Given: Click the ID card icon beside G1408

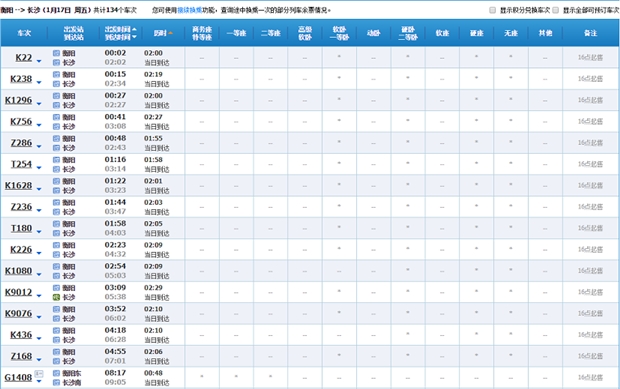Looking at the screenshot, I should pyautogui.click(x=39, y=373).
